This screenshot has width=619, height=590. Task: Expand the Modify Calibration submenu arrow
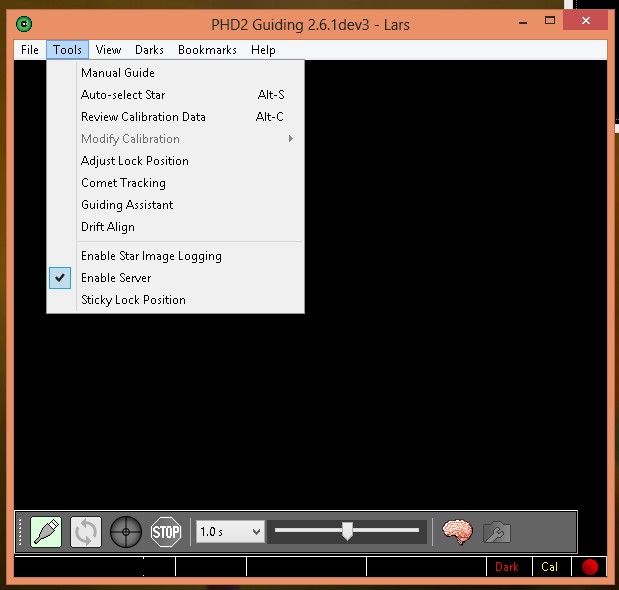291,139
